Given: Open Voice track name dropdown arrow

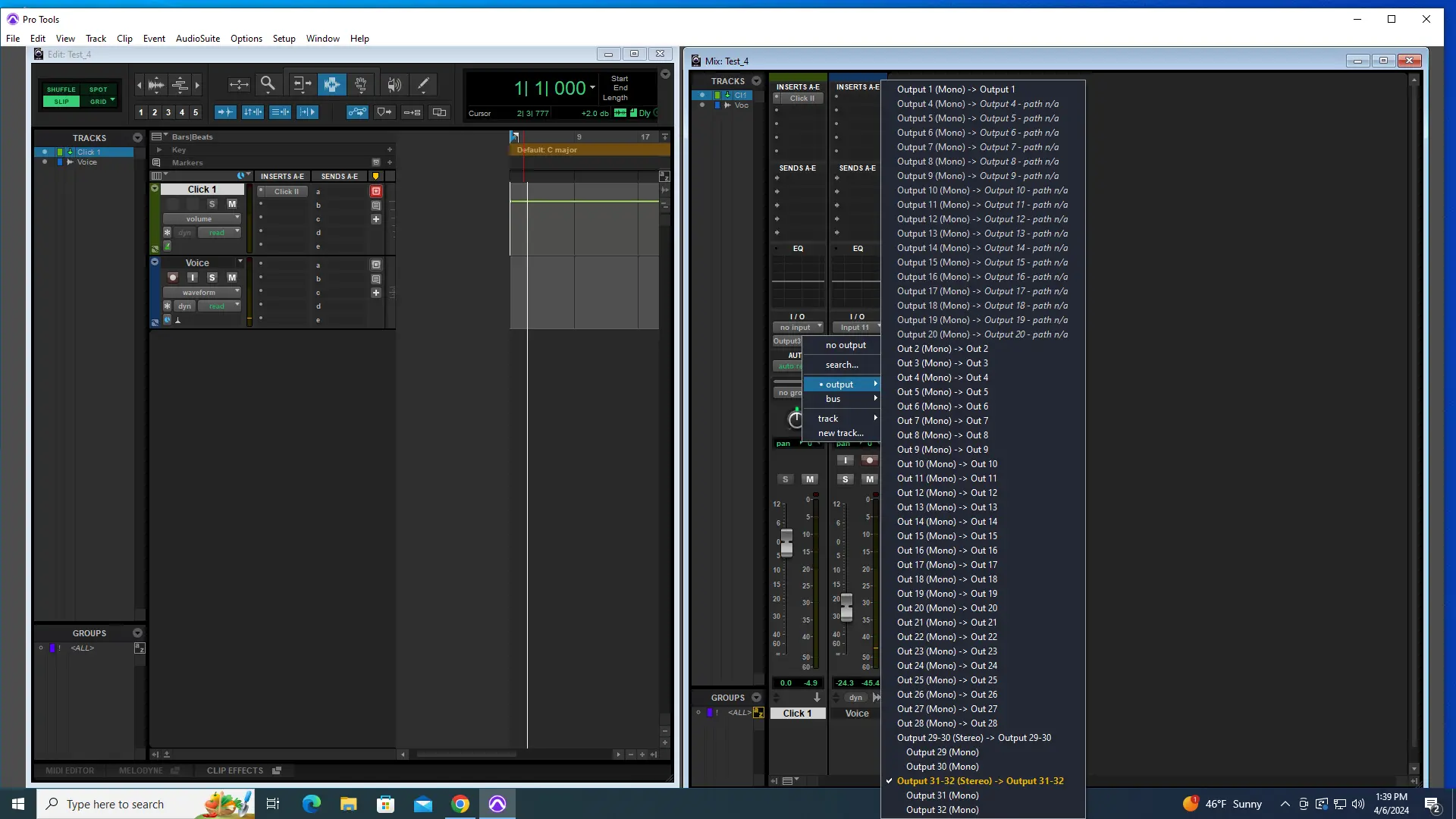Looking at the screenshot, I should pos(240,262).
